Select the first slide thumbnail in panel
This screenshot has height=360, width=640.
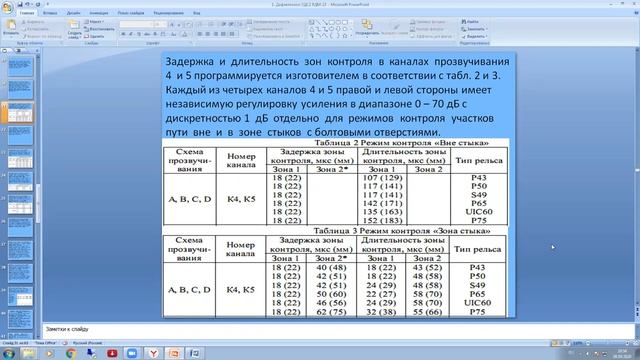(x=20, y=67)
